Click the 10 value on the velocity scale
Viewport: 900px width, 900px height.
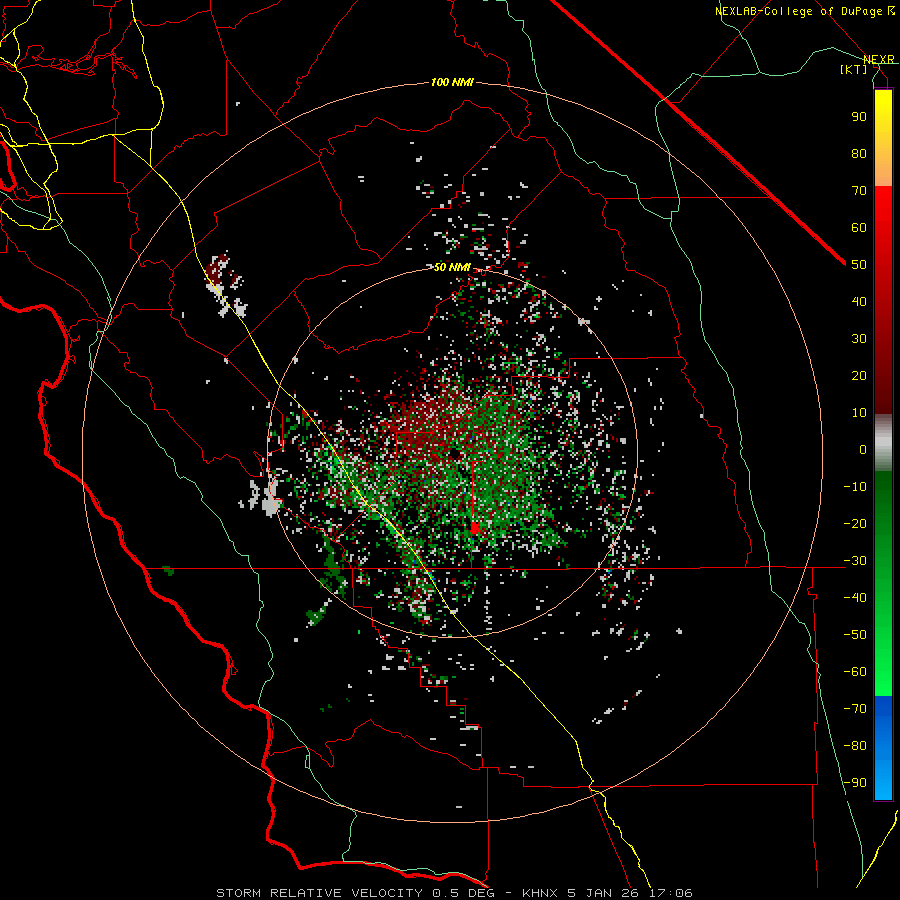coord(859,413)
